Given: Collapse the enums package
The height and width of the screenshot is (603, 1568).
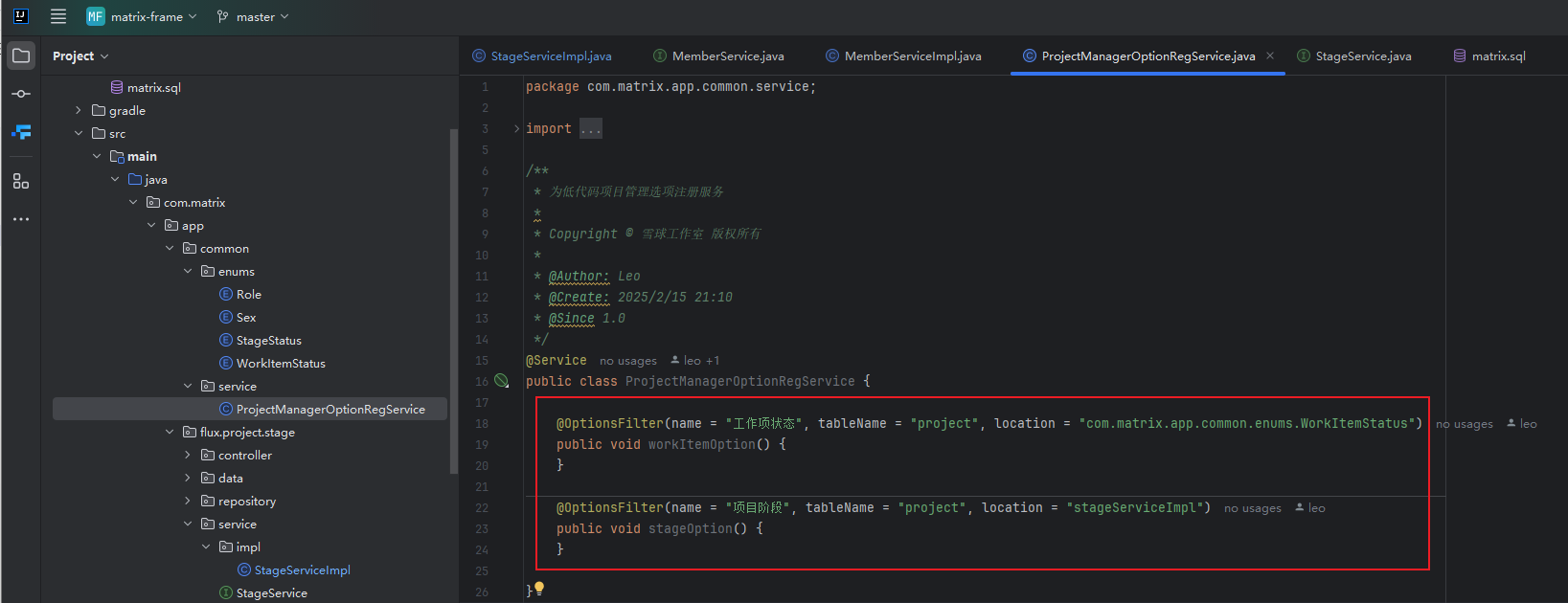Looking at the screenshot, I should 188,271.
